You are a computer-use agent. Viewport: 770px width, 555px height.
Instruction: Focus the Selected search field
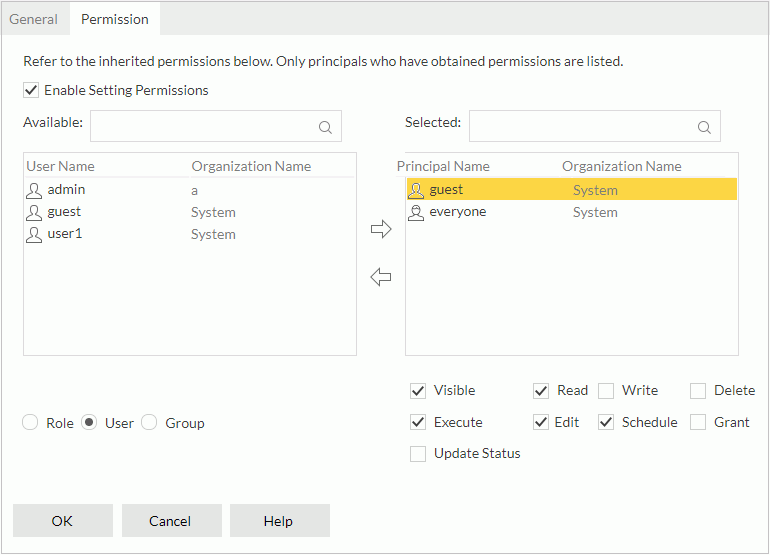[x=595, y=126]
